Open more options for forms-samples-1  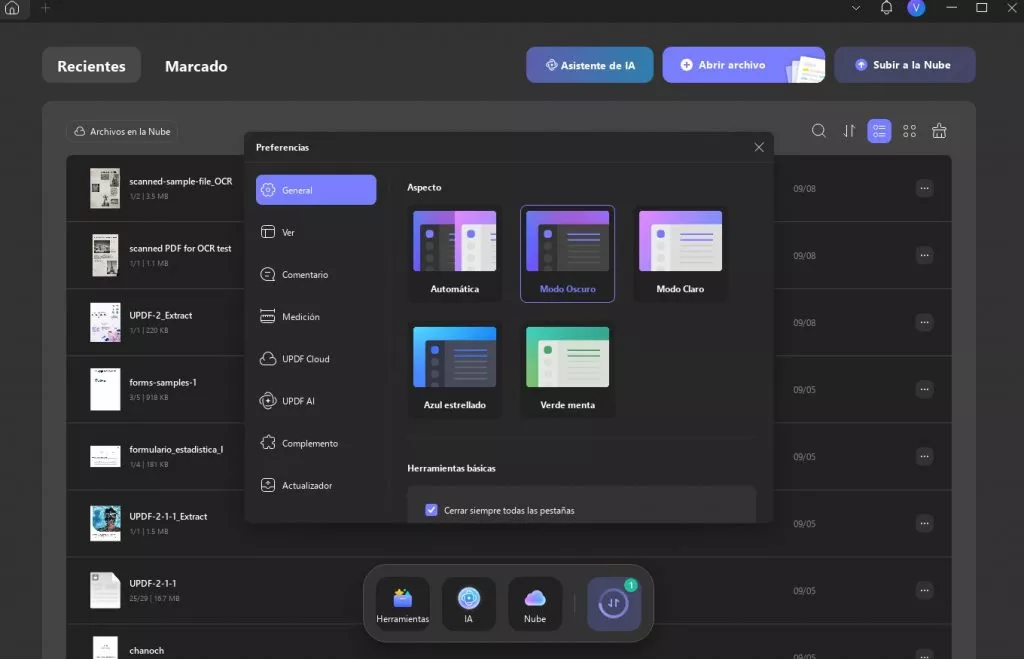point(924,389)
